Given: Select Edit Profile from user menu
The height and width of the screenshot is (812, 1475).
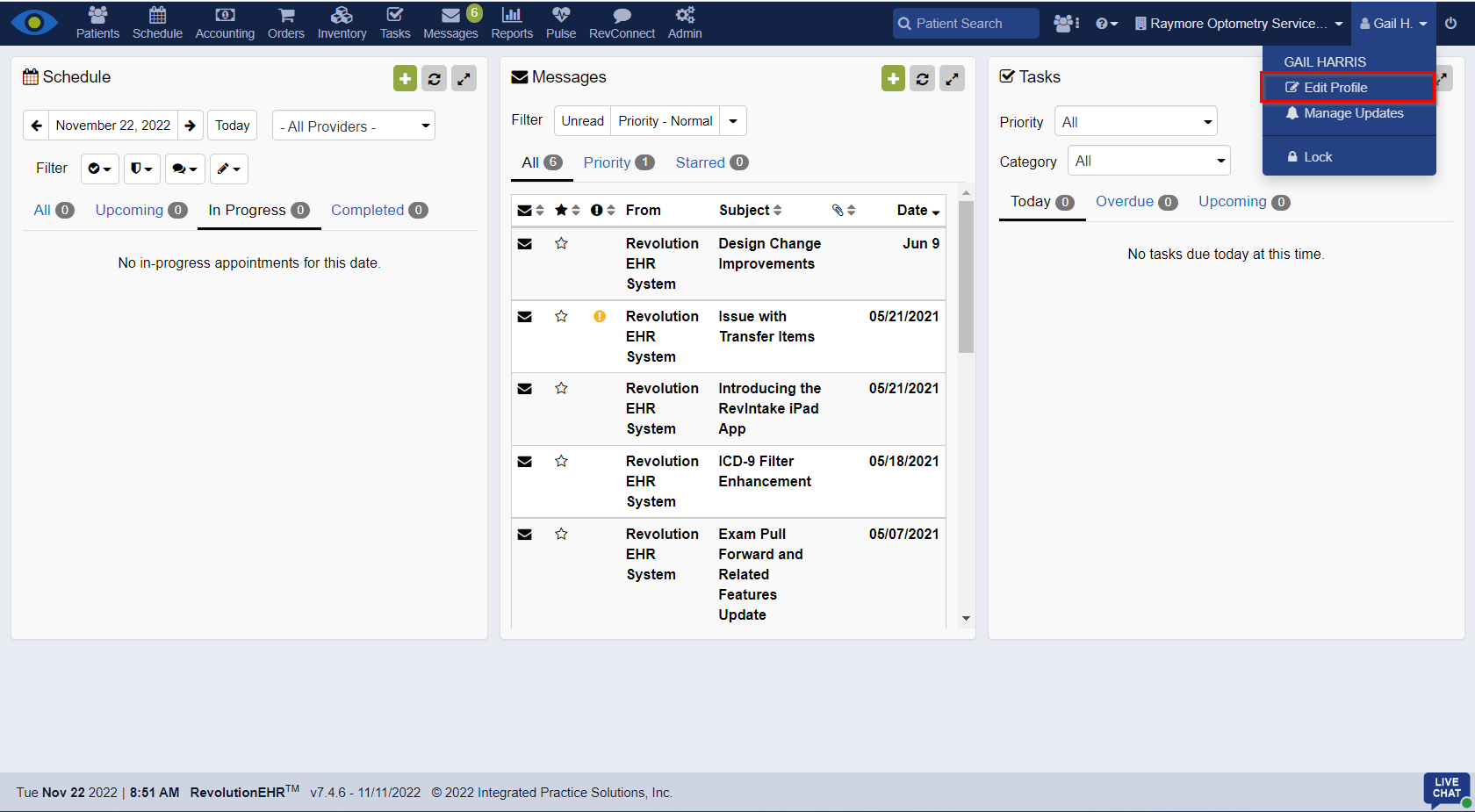Looking at the screenshot, I should point(1349,88).
